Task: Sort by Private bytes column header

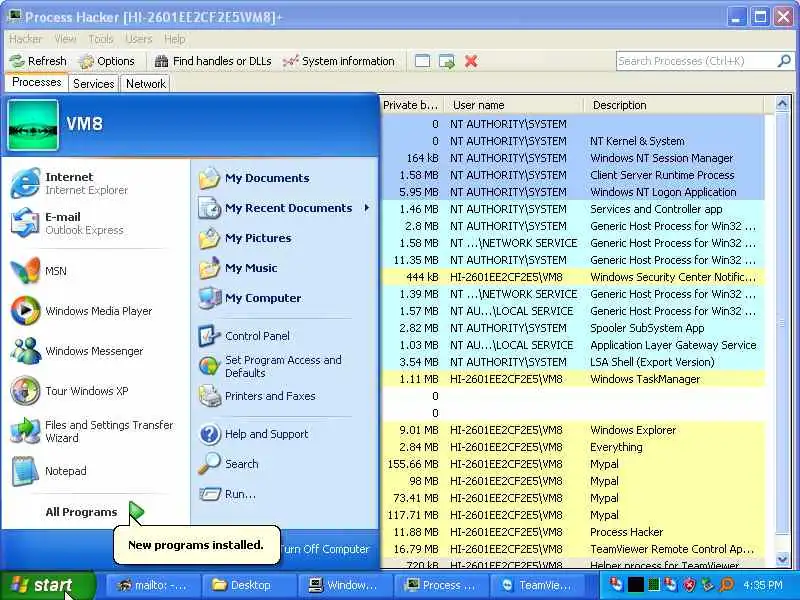Action: pyautogui.click(x=411, y=105)
